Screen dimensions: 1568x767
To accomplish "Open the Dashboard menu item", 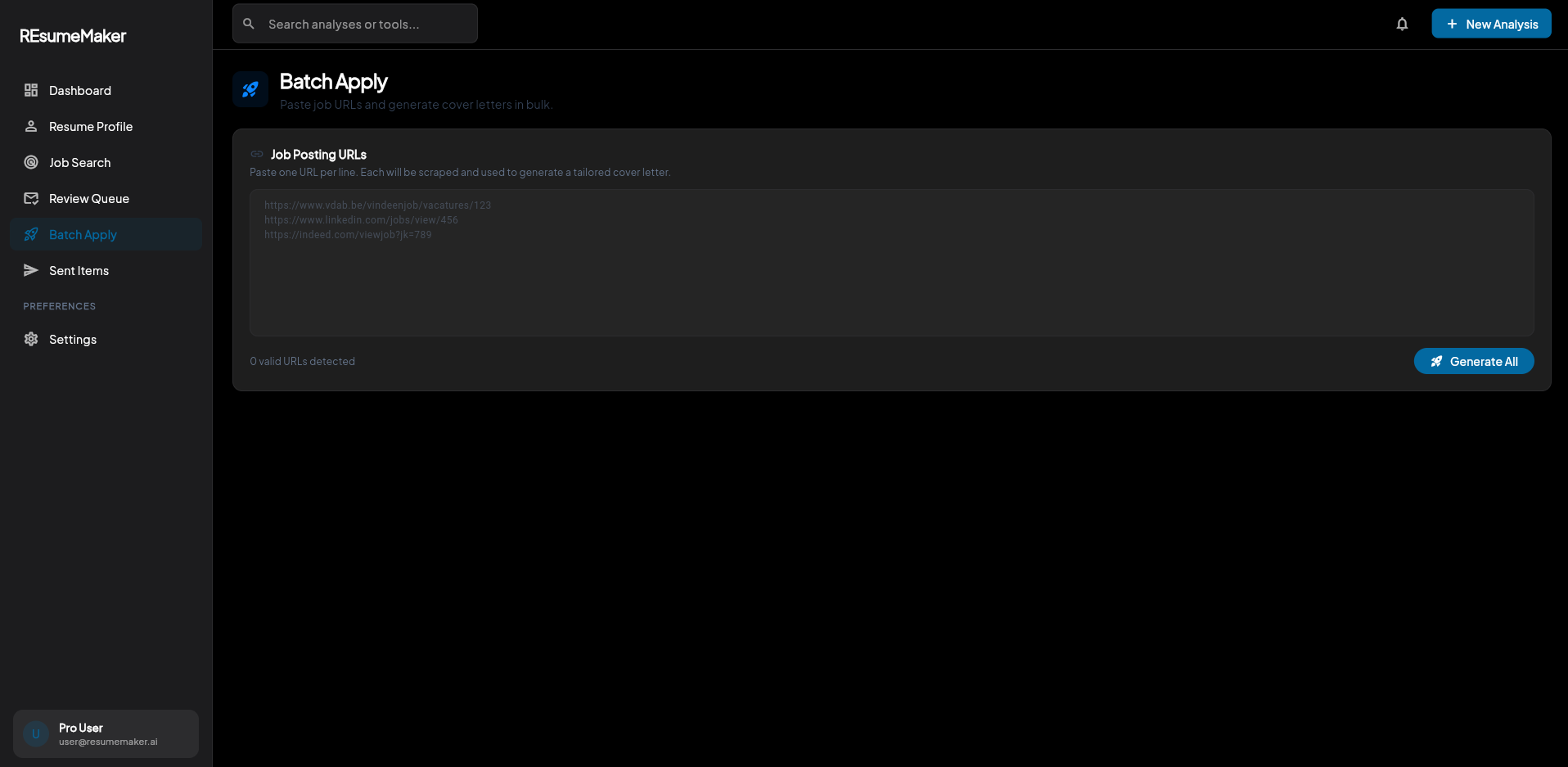I will [x=80, y=90].
